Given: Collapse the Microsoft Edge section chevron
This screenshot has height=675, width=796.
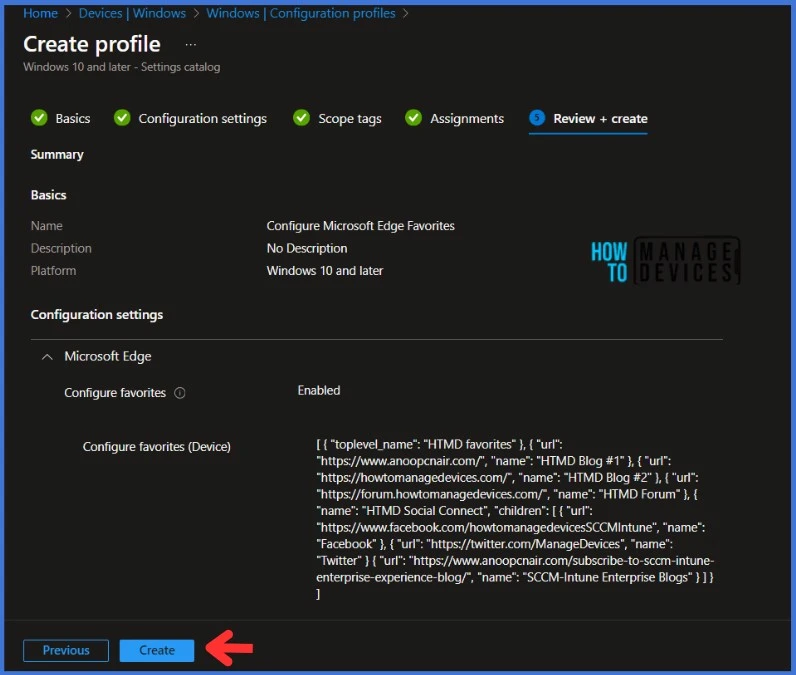Looking at the screenshot, I should [47, 357].
